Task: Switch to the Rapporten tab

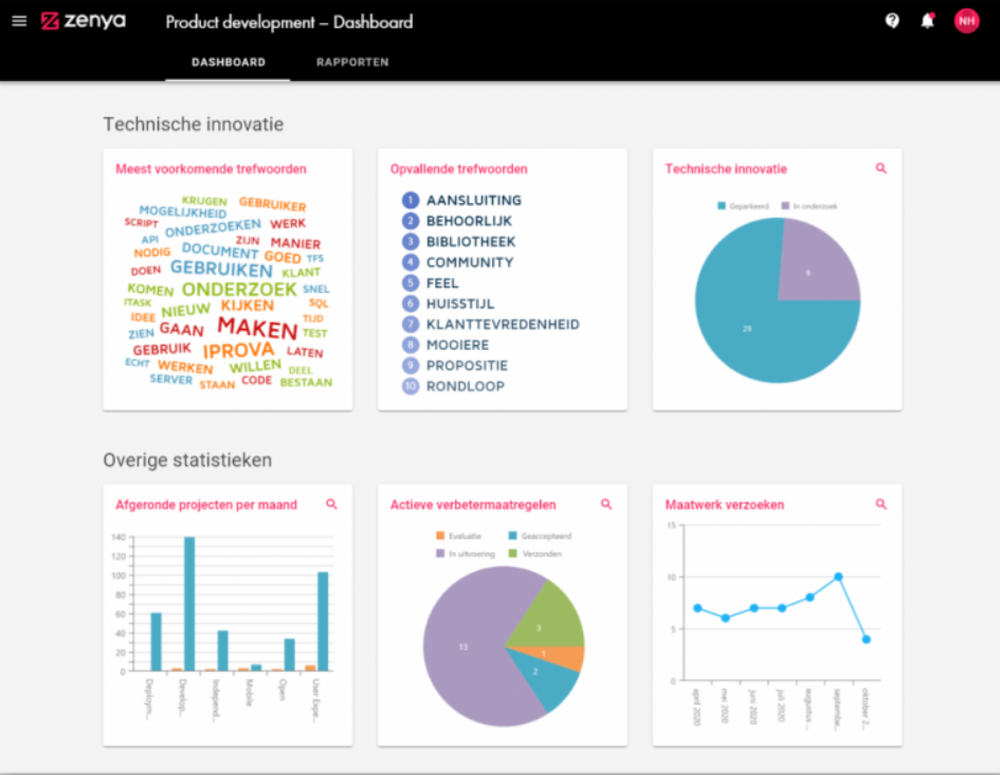Action: click(353, 62)
